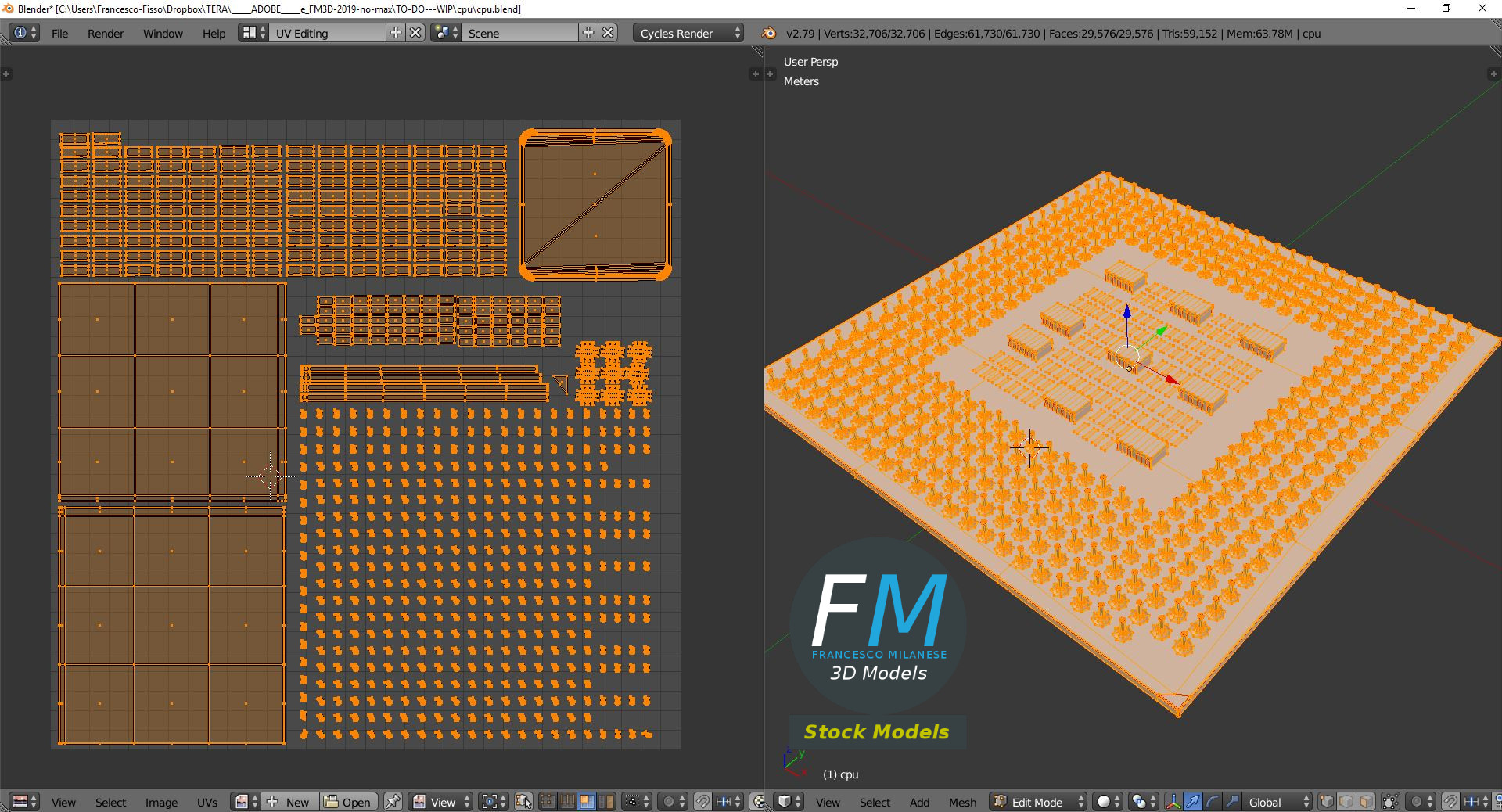1502x812 pixels.
Task: Toggle 3D view snapping magnet
Action: click(1450, 802)
